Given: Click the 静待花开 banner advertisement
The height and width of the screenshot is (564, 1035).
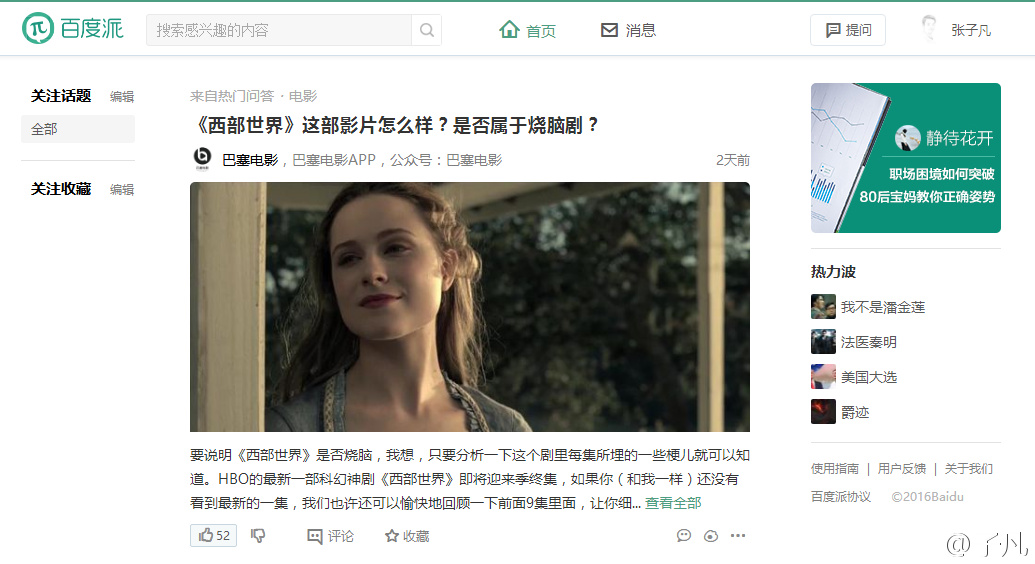Looking at the screenshot, I should click(906, 158).
